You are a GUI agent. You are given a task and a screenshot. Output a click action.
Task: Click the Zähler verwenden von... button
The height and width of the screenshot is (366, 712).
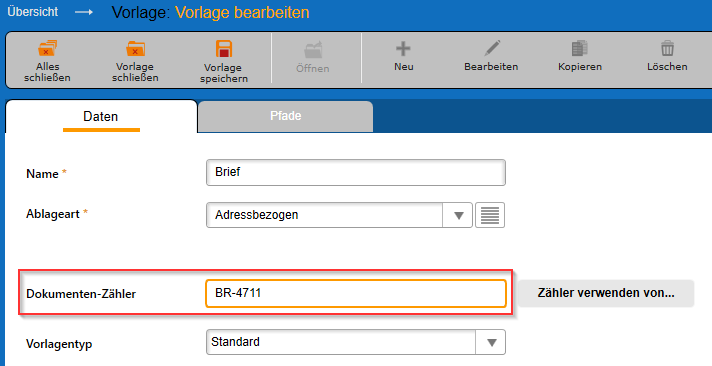pyautogui.click(x=606, y=293)
